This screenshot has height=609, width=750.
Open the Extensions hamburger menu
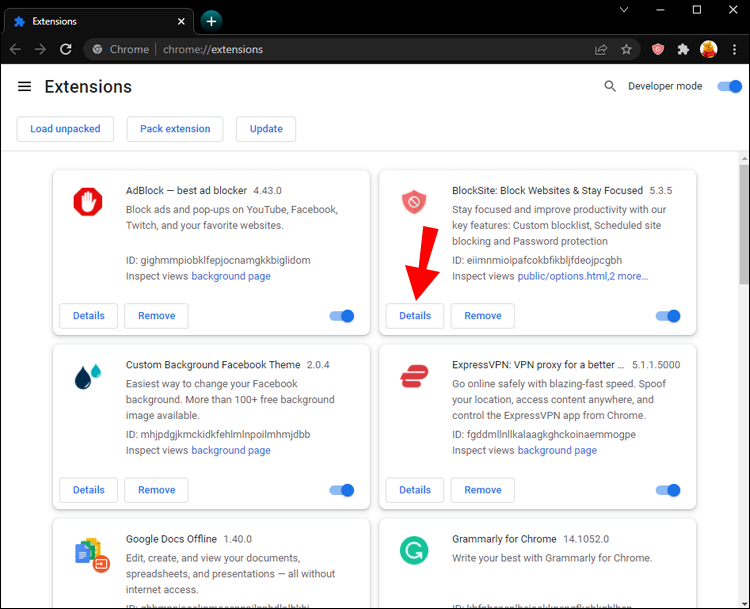[25, 87]
